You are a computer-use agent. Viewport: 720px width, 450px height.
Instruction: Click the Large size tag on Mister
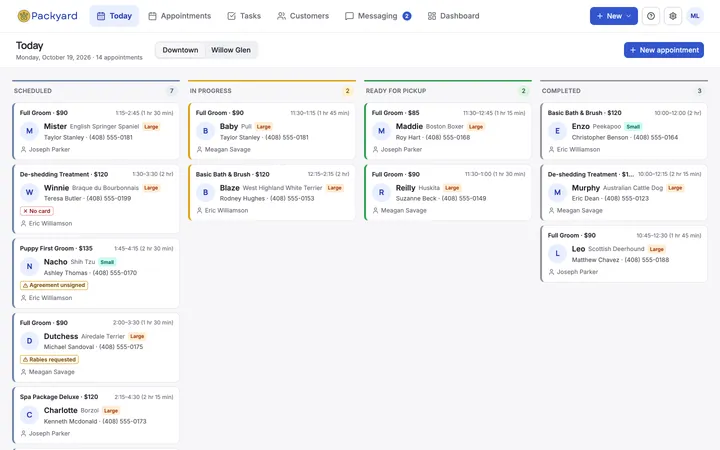coord(151,127)
